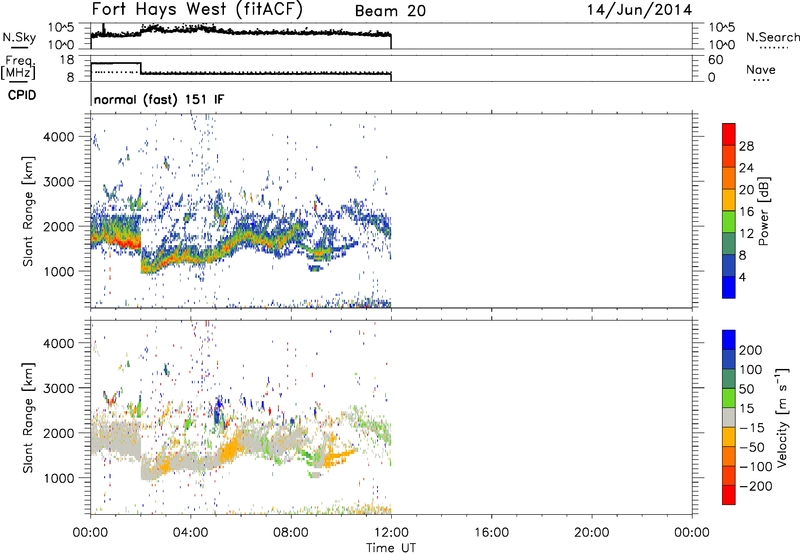
Task: Select the '18' frequency tick label
Action: 67,60
